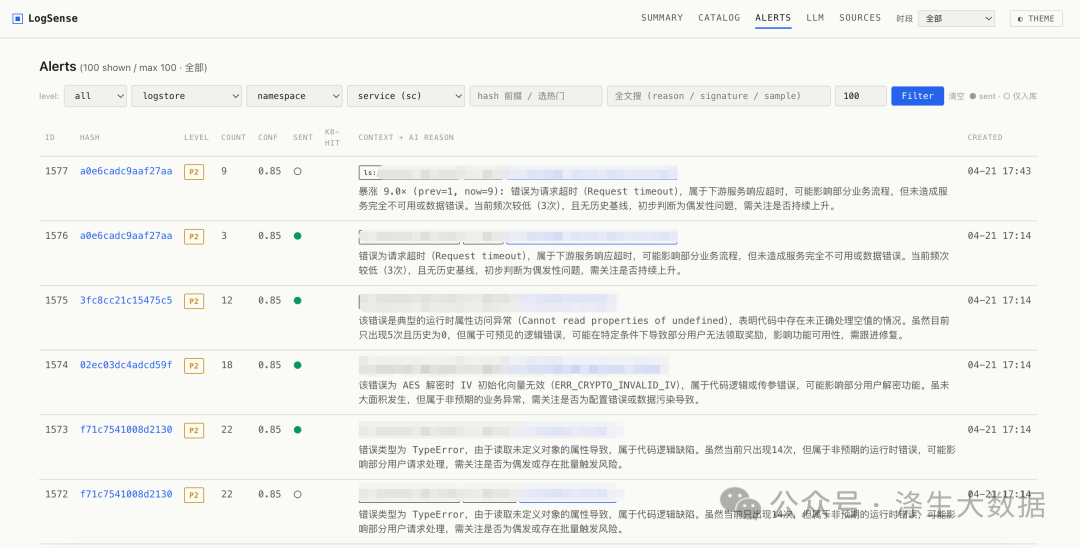This screenshot has height=548, width=1080.
Task: Open the SUMMARY tab
Action: tap(662, 18)
